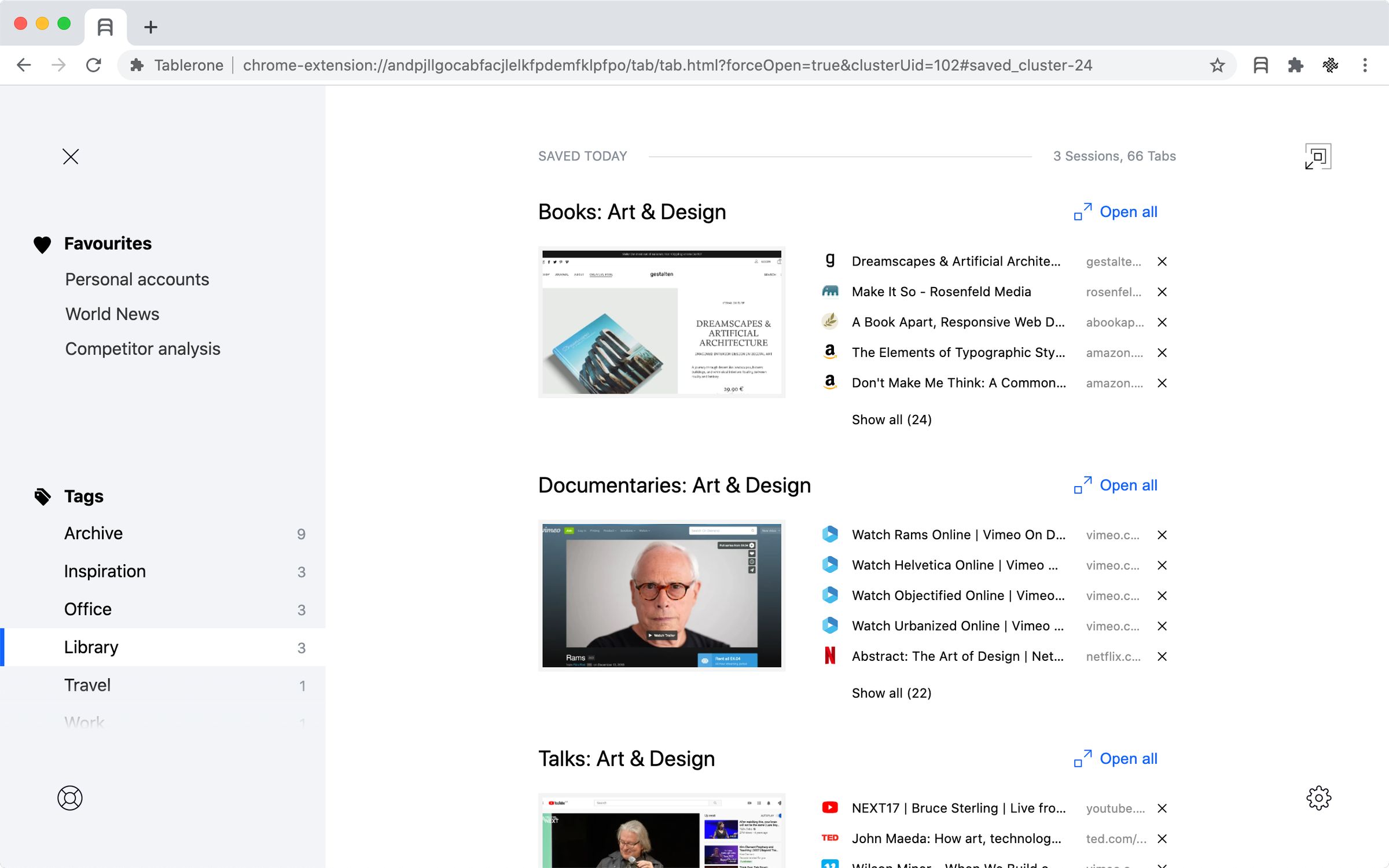The width and height of the screenshot is (1389, 868).
Task: Close the Dreamscapes Artificial Architecture tab
Action: tap(1162, 261)
